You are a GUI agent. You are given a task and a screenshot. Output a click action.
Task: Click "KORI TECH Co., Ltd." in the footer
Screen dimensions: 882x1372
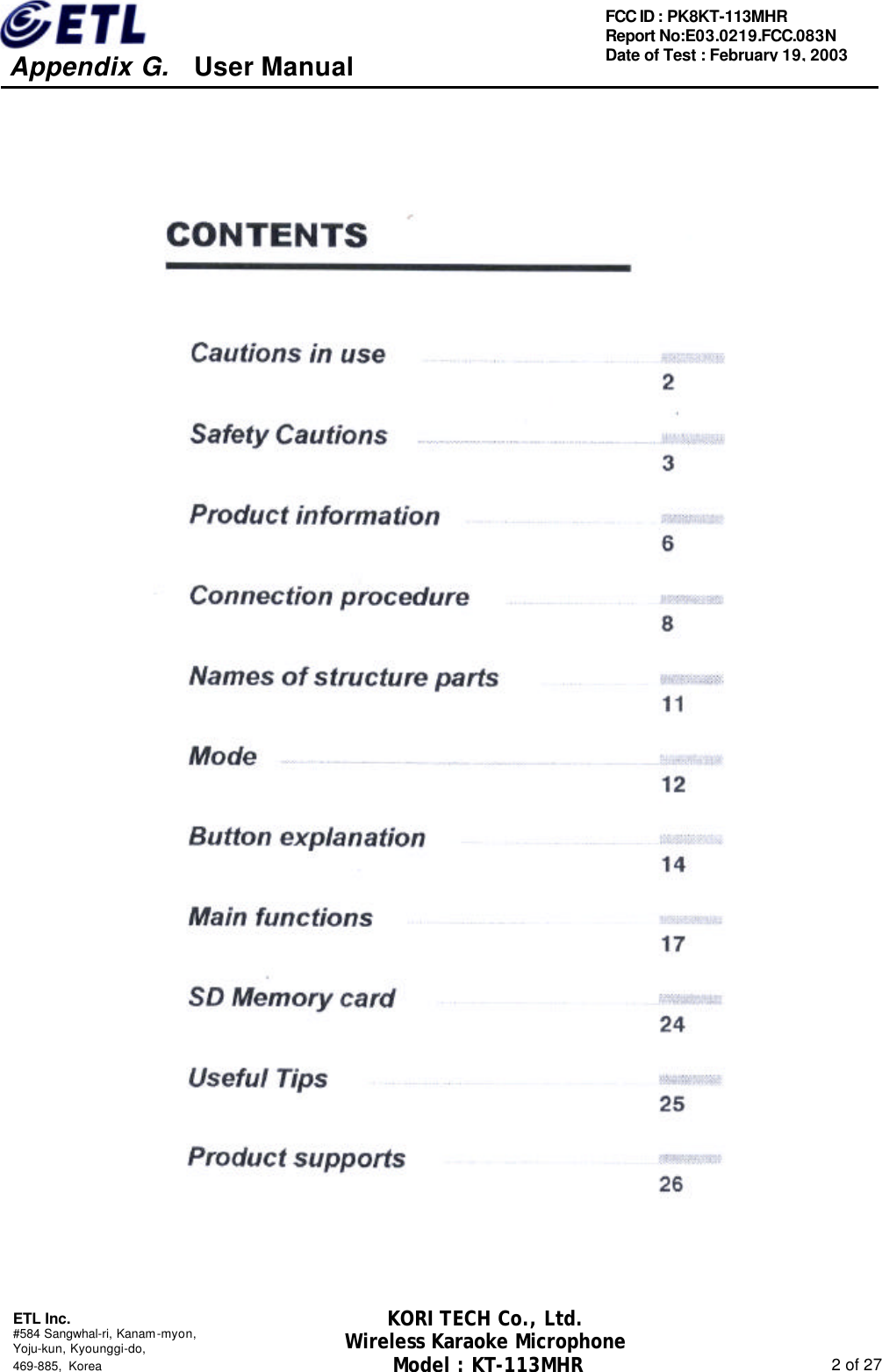pyautogui.click(x=484, y=1319)
